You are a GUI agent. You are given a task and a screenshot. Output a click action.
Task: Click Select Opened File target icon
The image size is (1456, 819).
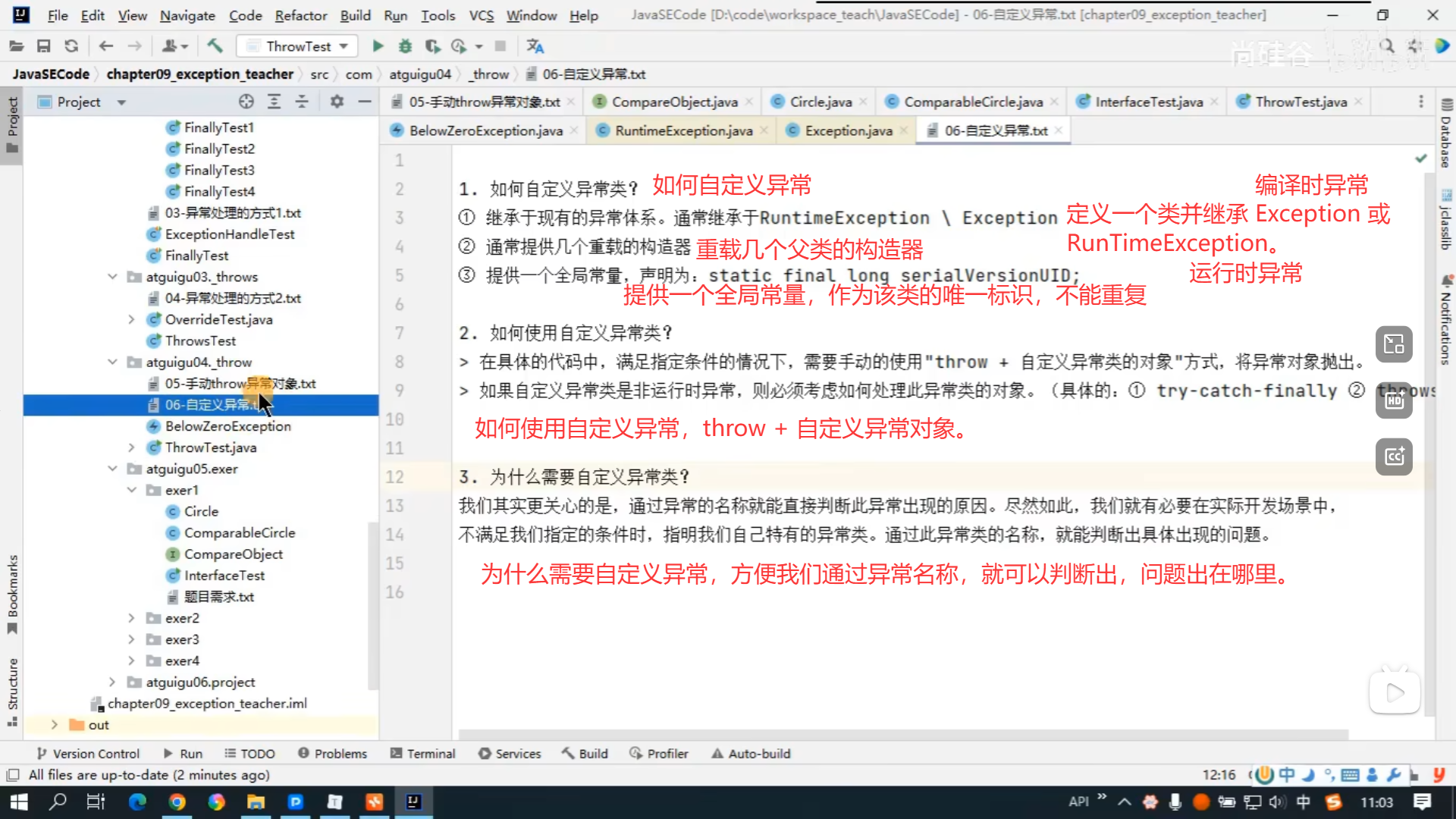pyautogui.click(x=246, y=102)
